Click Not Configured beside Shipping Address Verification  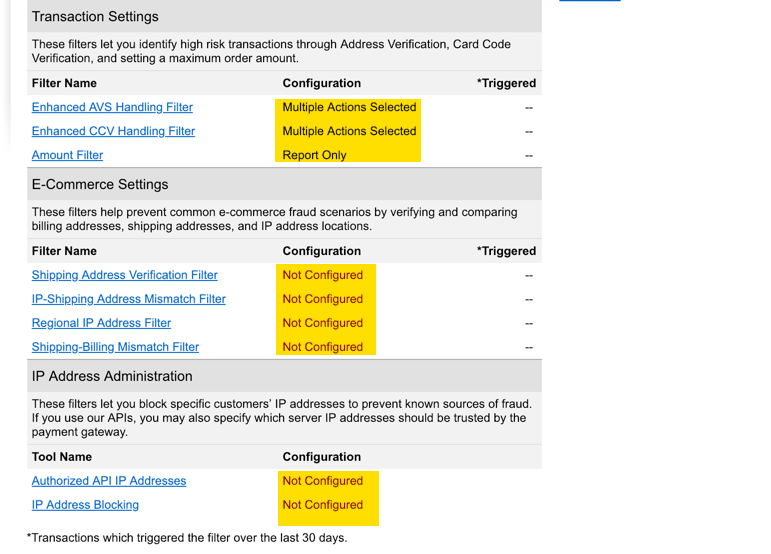click(x=323, y=275)
